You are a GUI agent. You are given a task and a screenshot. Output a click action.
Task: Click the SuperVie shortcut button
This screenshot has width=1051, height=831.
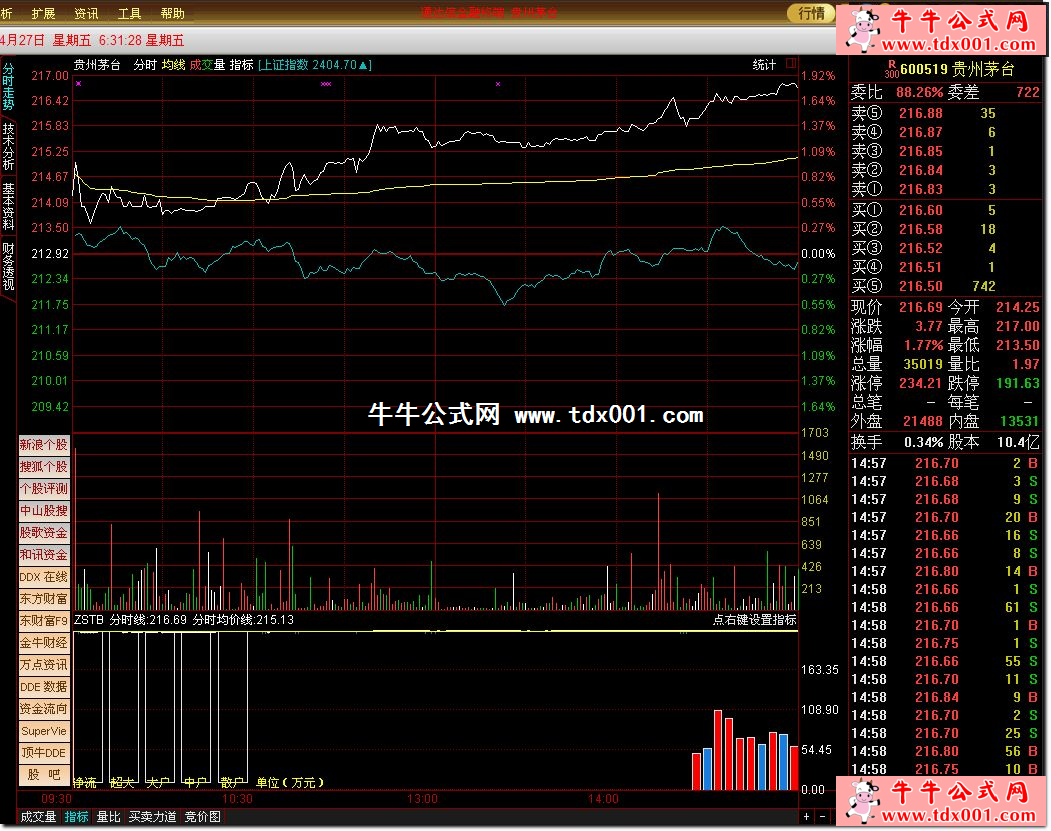[44, 731]
